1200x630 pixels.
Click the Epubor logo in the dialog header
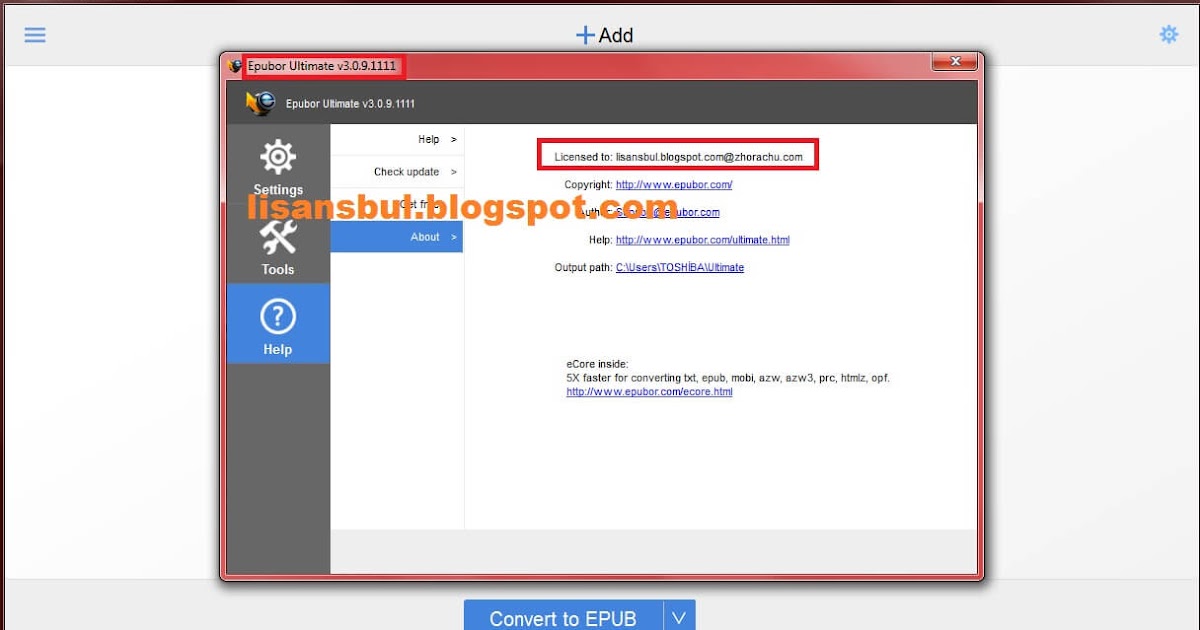coord(261,102)
